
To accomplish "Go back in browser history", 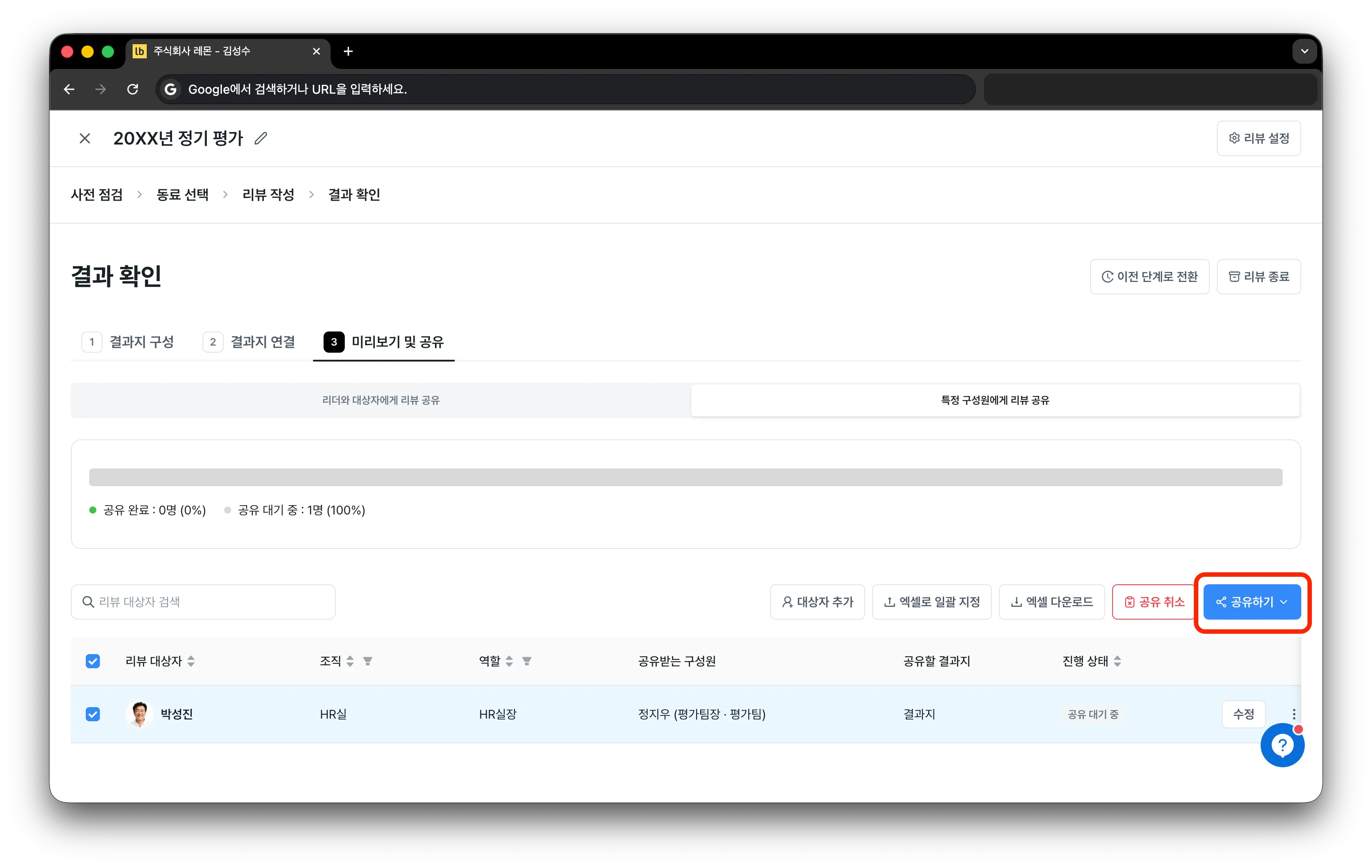I will pos(69,89).
